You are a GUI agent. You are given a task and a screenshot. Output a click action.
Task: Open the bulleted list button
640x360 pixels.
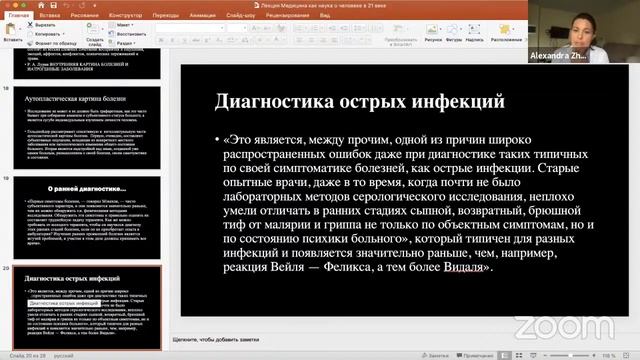click(299, 28)
